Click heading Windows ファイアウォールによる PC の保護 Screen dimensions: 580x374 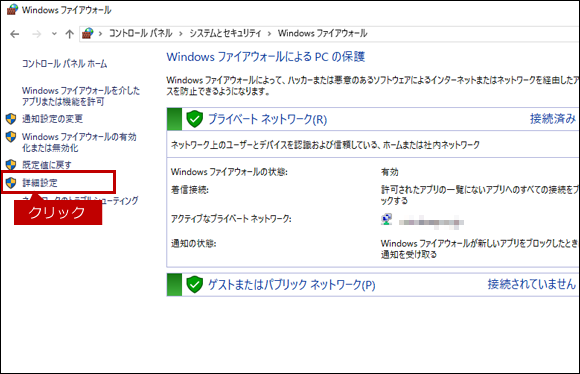click(266, 57)
